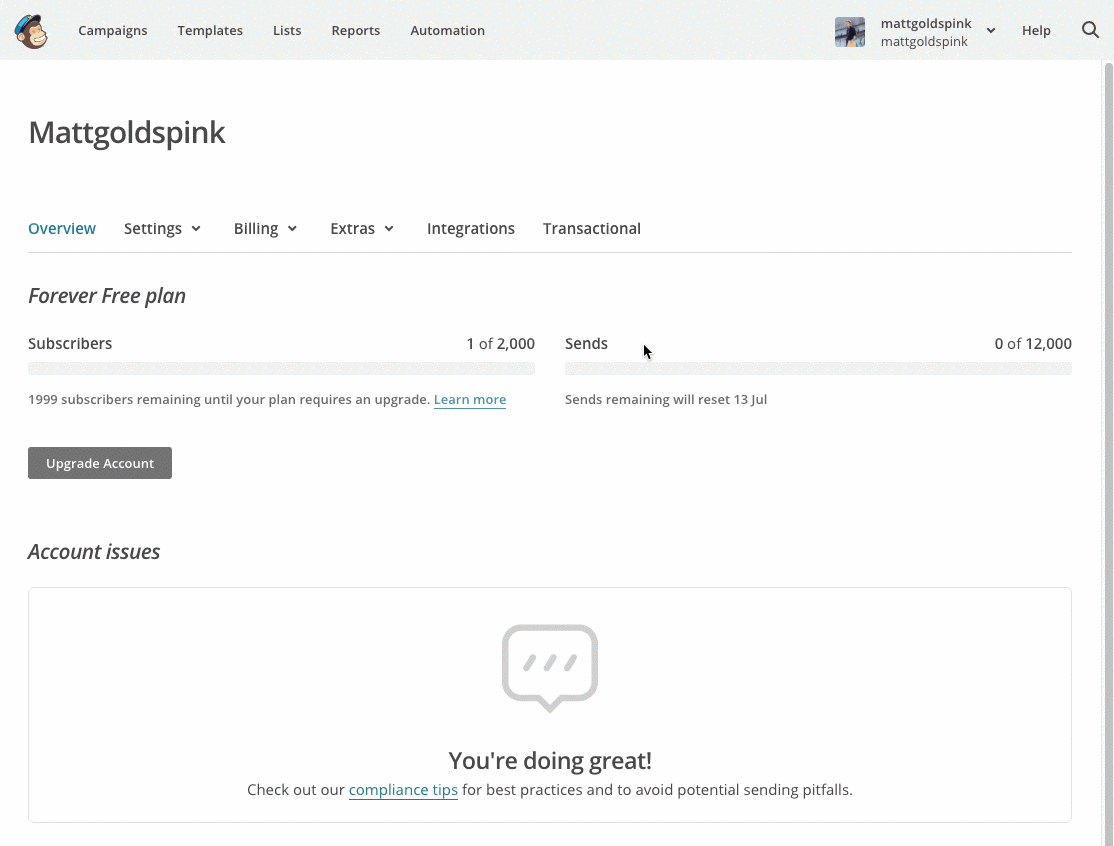Open the Reports section

(x=356, y=30)
